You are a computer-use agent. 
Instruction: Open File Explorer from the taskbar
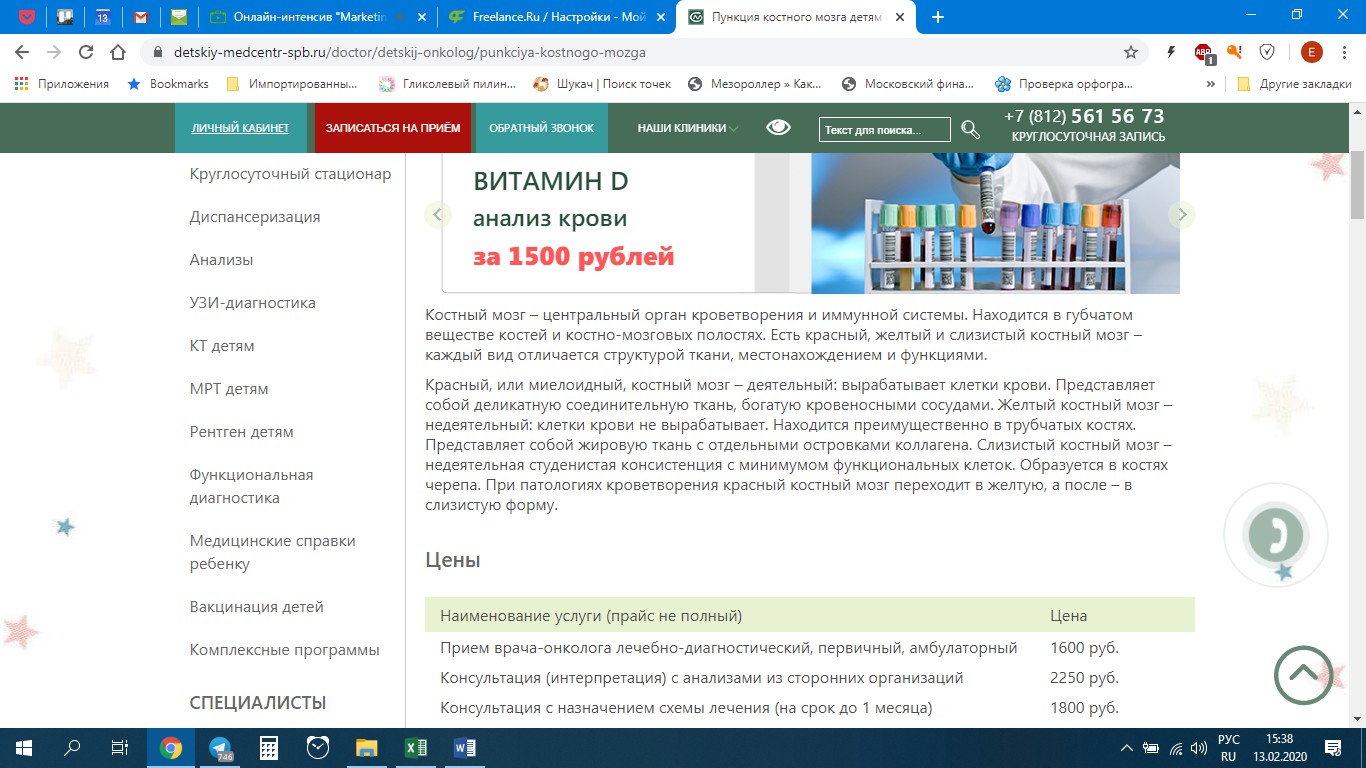click(x=366, y=748)
